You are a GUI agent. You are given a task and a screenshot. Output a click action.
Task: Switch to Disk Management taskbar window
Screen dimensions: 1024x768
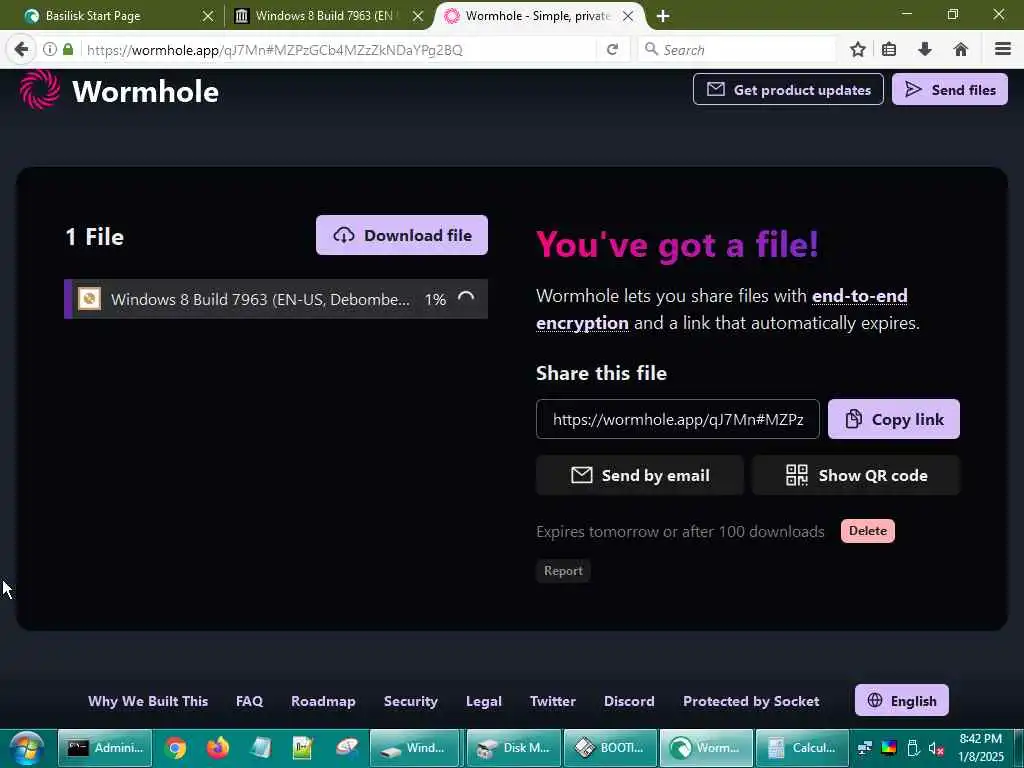point(513,748)
